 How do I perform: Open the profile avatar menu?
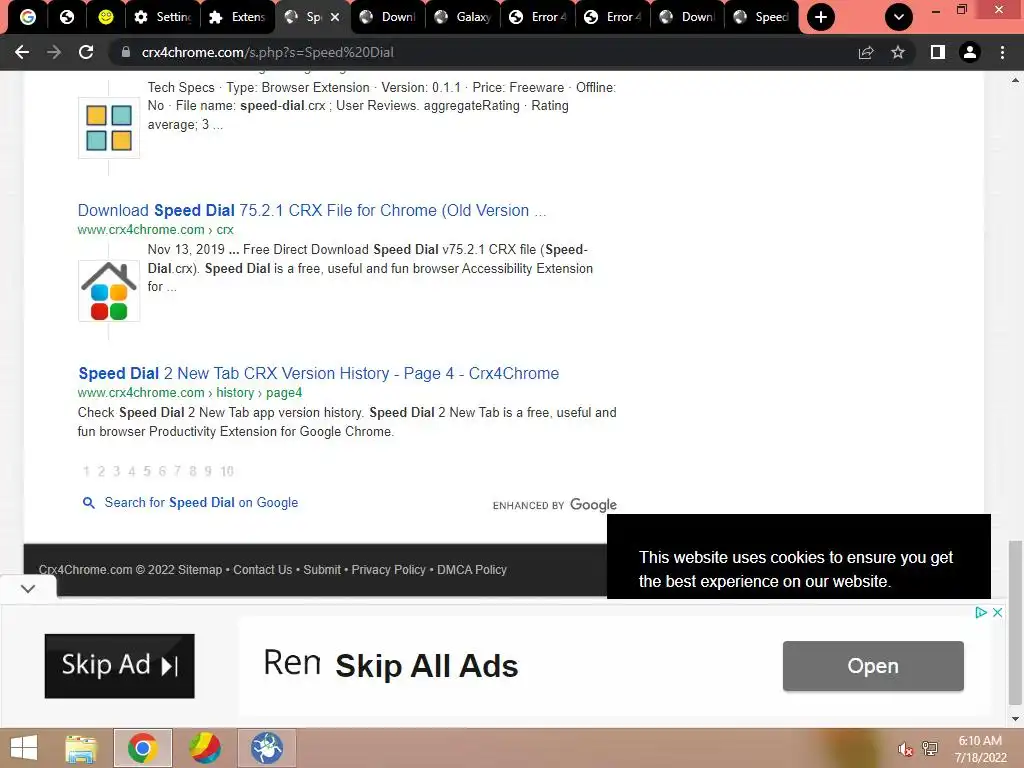coord(970,52)
